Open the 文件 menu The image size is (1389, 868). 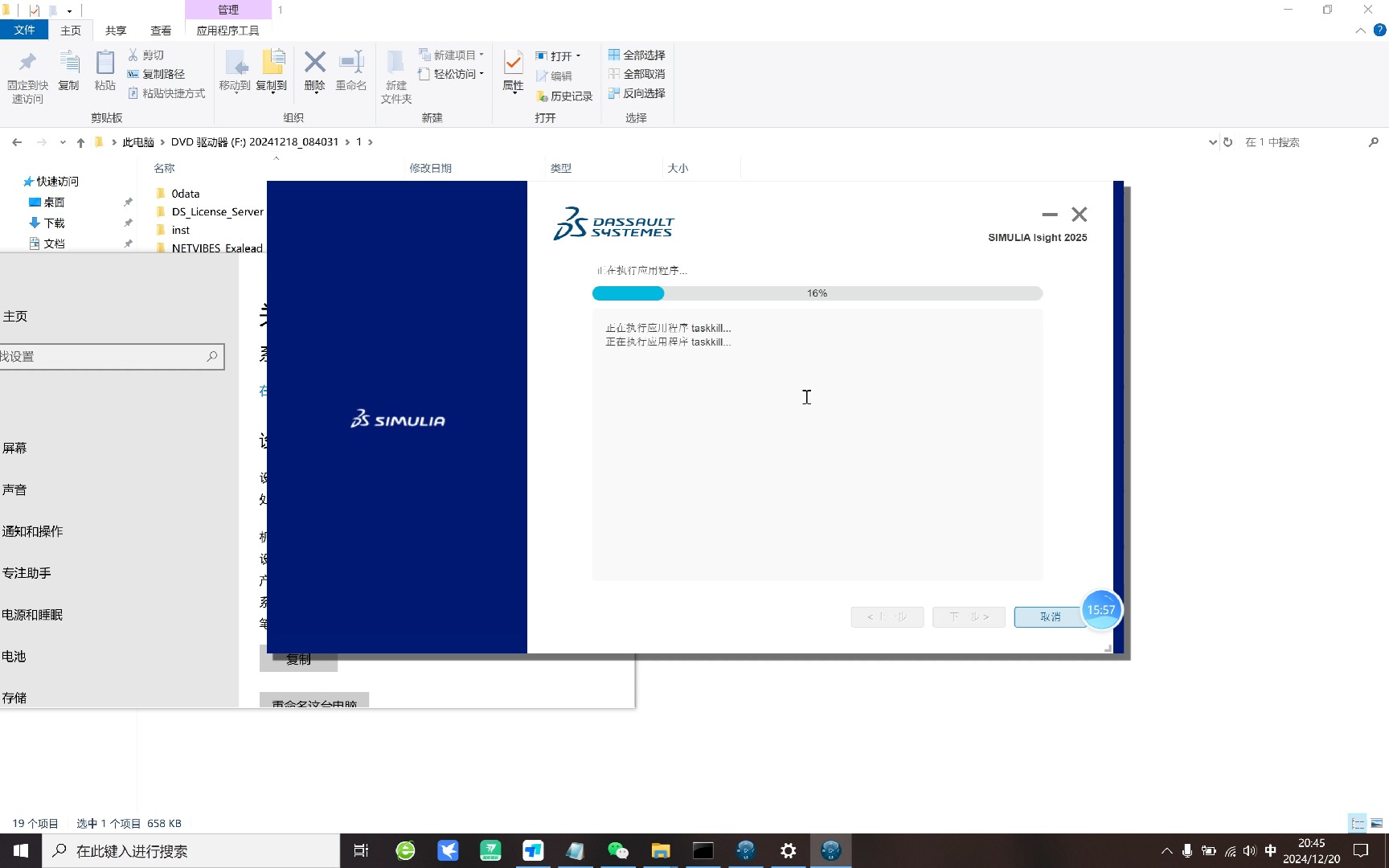click(24, 30)
